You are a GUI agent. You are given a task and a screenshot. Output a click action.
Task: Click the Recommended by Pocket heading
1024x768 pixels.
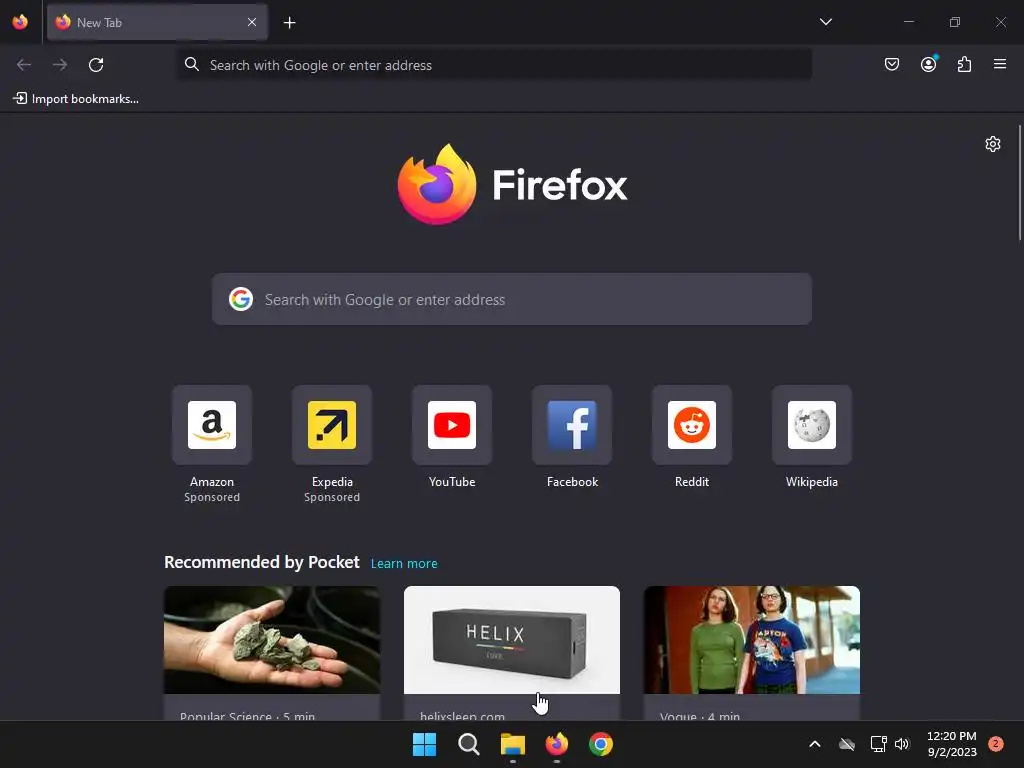(261, 562)
